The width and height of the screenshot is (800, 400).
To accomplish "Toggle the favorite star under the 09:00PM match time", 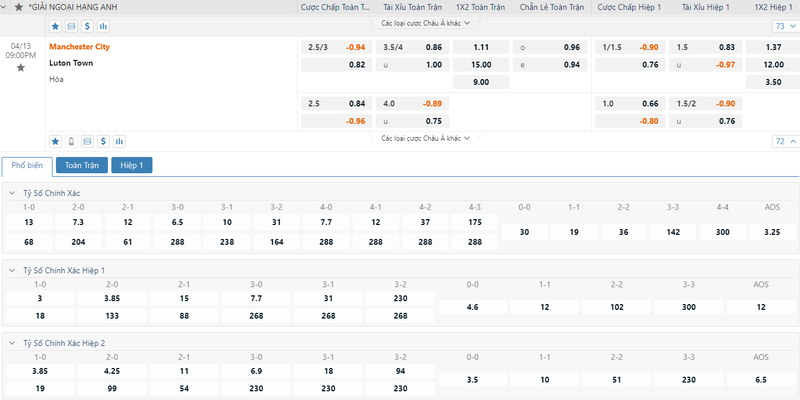I will (20, 67).
